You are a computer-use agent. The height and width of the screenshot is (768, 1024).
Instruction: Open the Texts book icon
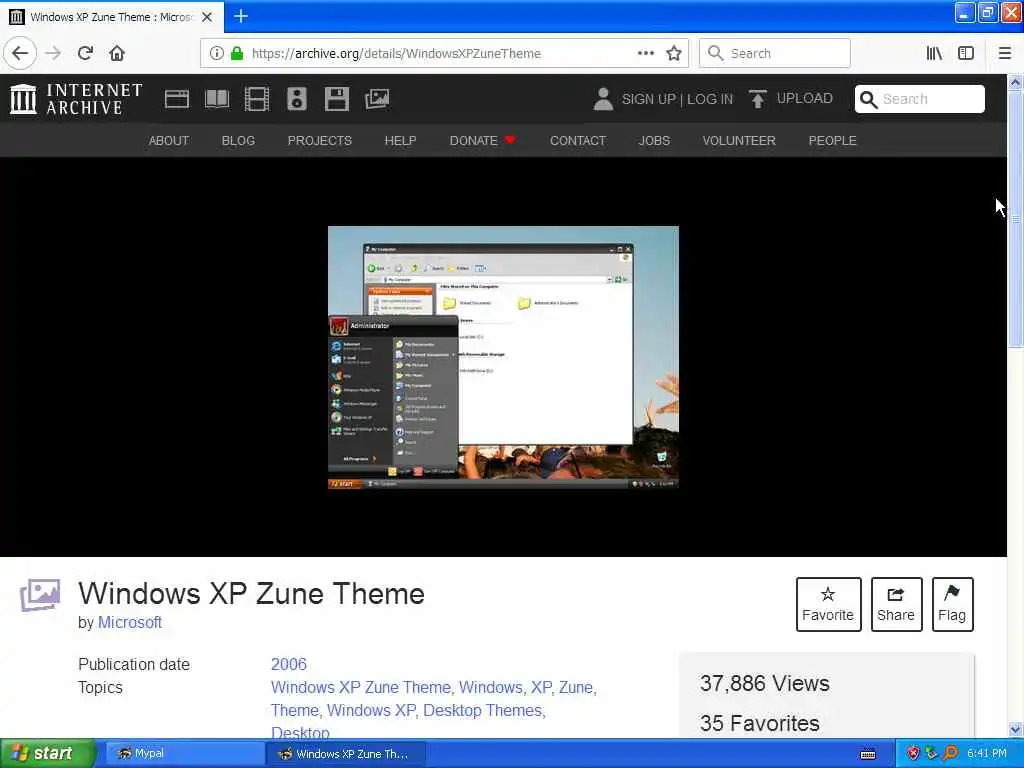coord(217,99)
